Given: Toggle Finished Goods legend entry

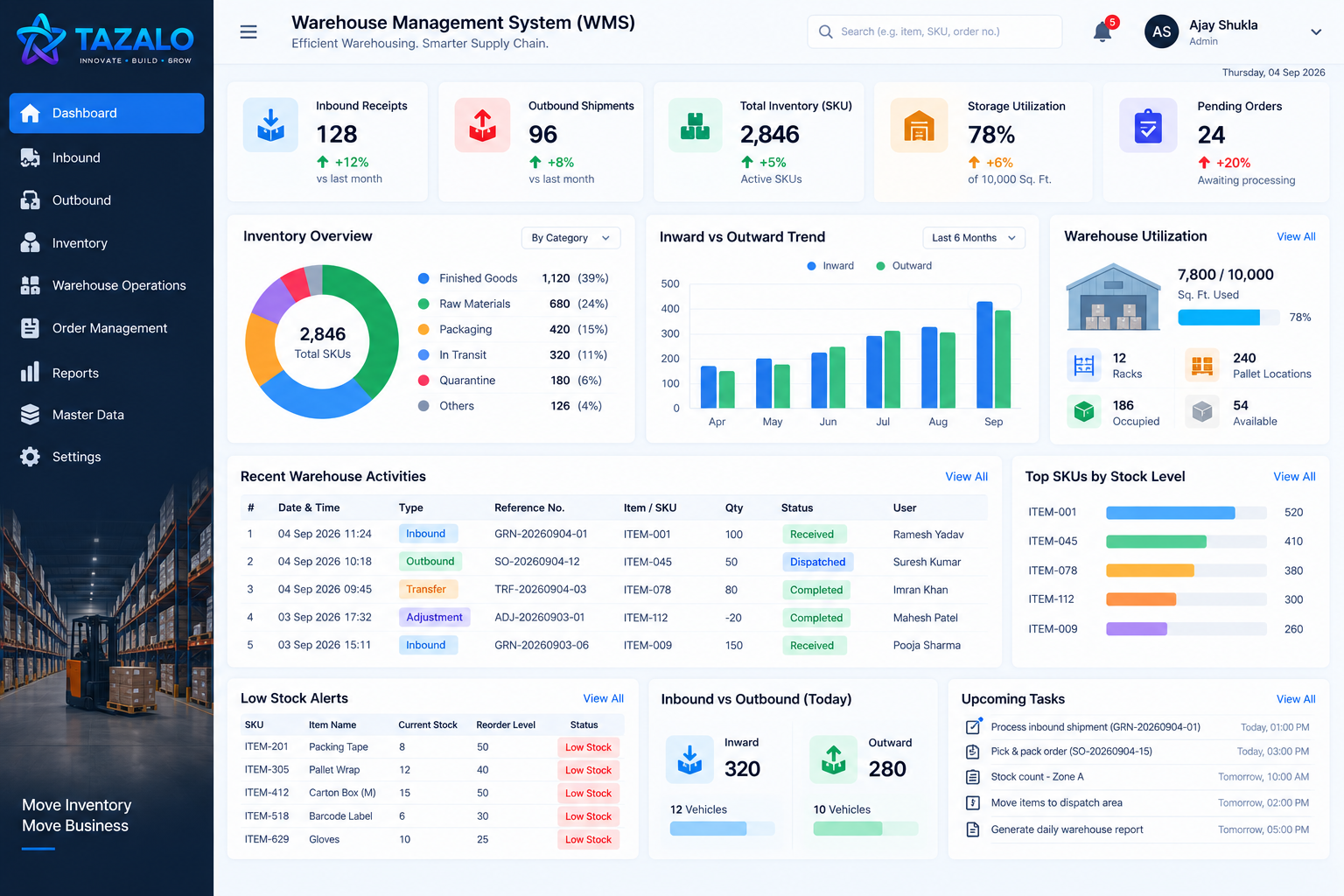Looking at the screenshot, I should coord(513,278).
